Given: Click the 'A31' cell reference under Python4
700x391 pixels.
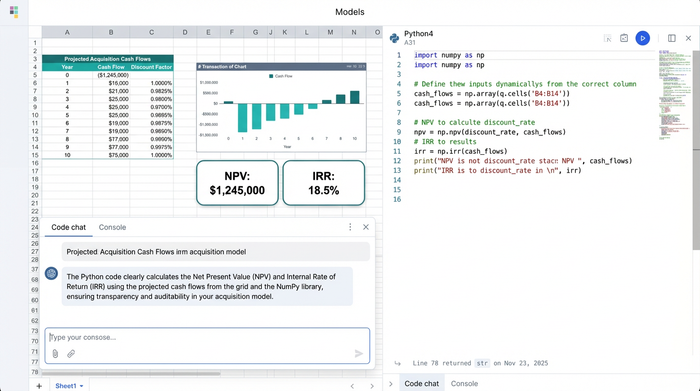Looking at the screenshot, I should pos(409,43).
